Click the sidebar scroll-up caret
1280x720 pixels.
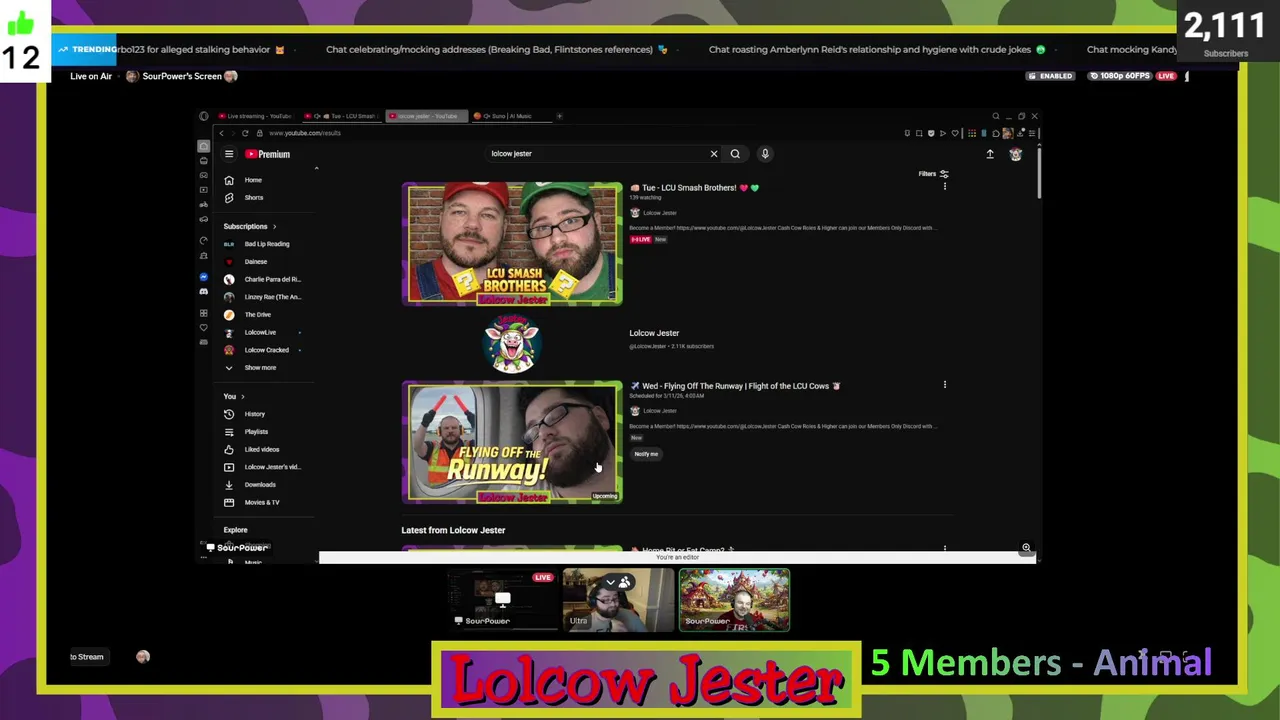pyautogui.click(x=316, y=168)
